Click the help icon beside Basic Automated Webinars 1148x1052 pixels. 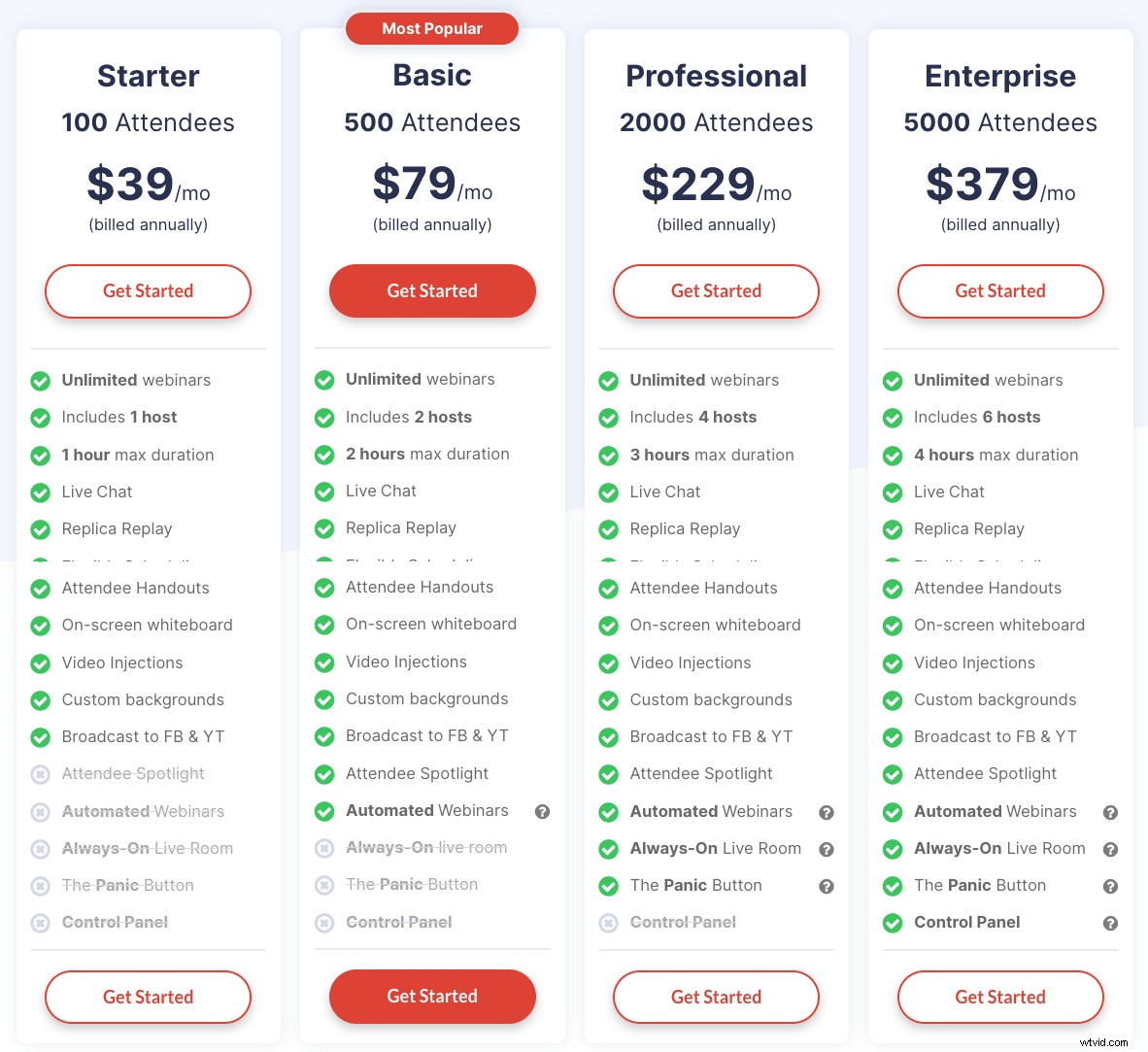point(543,812)
